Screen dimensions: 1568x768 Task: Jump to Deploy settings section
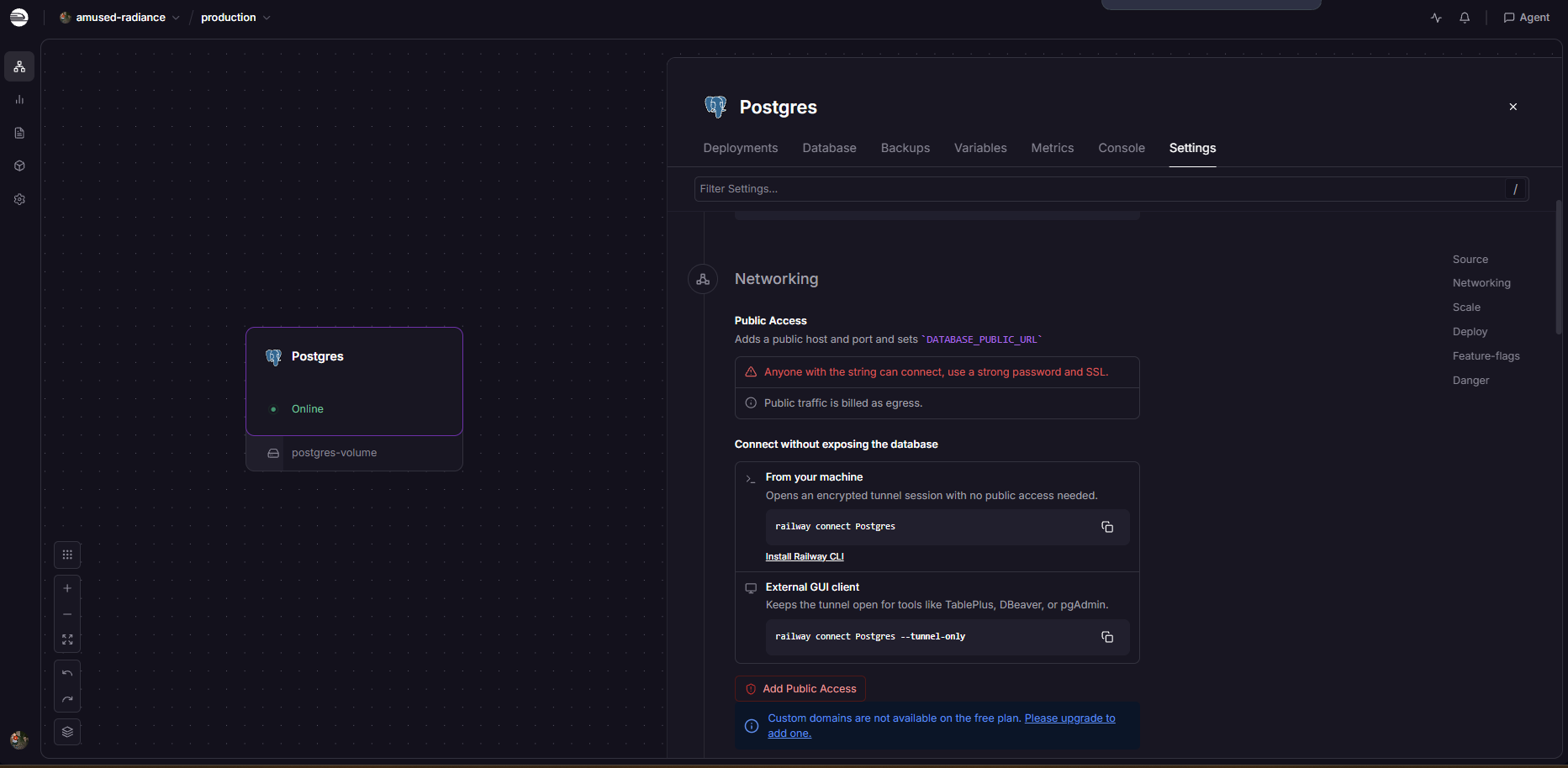click(x=1470, y=332)
